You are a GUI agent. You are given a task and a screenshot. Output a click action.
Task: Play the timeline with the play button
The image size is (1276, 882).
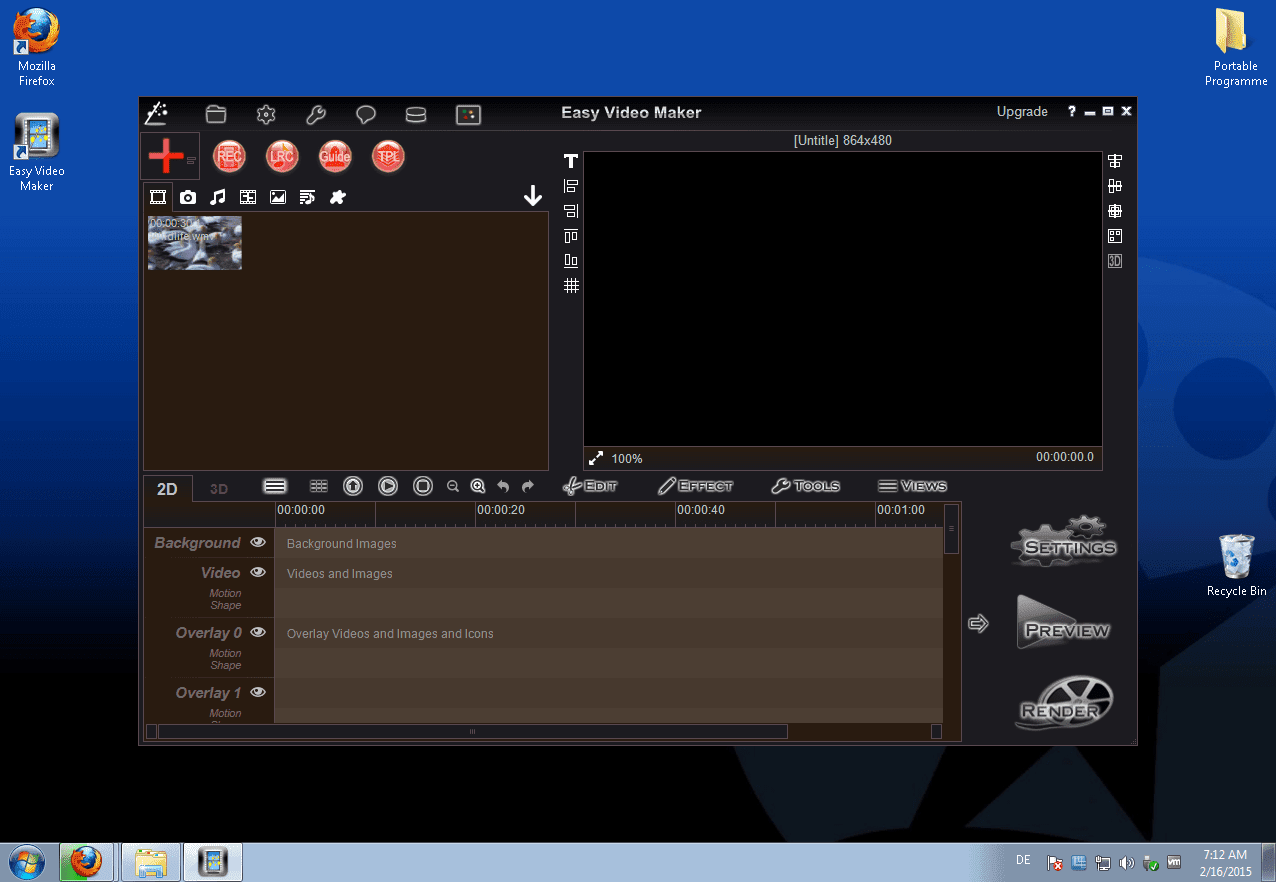tap(388, 486)
